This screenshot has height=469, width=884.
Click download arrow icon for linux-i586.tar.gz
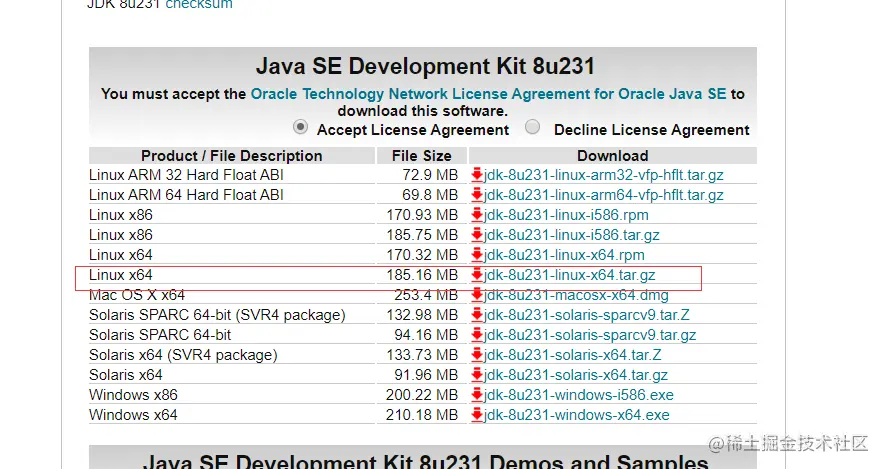[x=477, y=235]
